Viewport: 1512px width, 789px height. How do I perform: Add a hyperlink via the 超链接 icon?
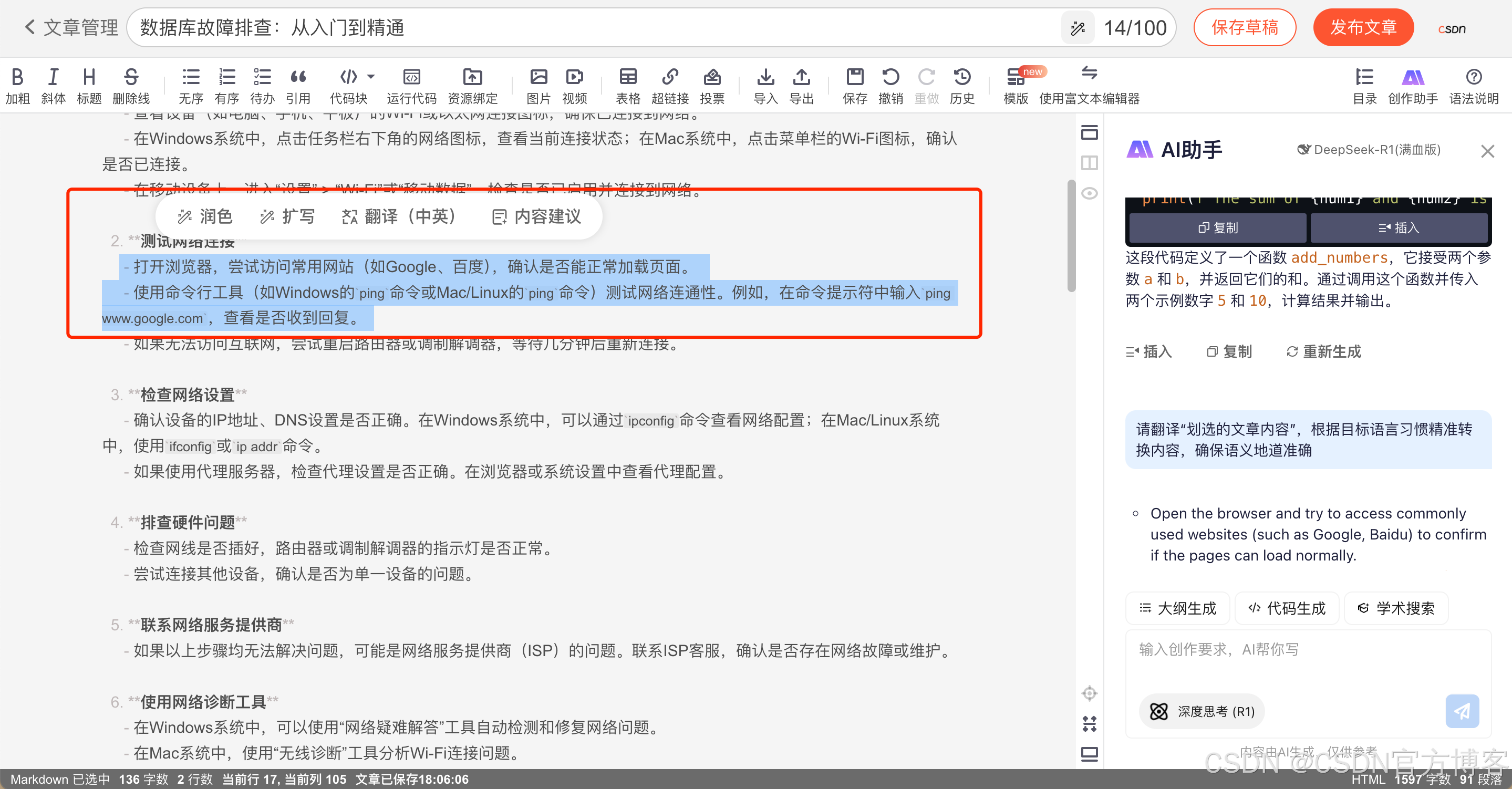click(670, 77)
